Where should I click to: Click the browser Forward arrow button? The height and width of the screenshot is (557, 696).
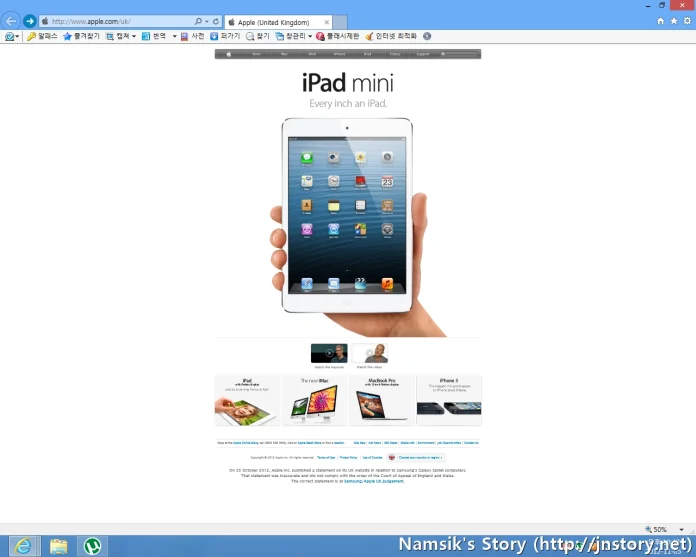click(30, 21)
